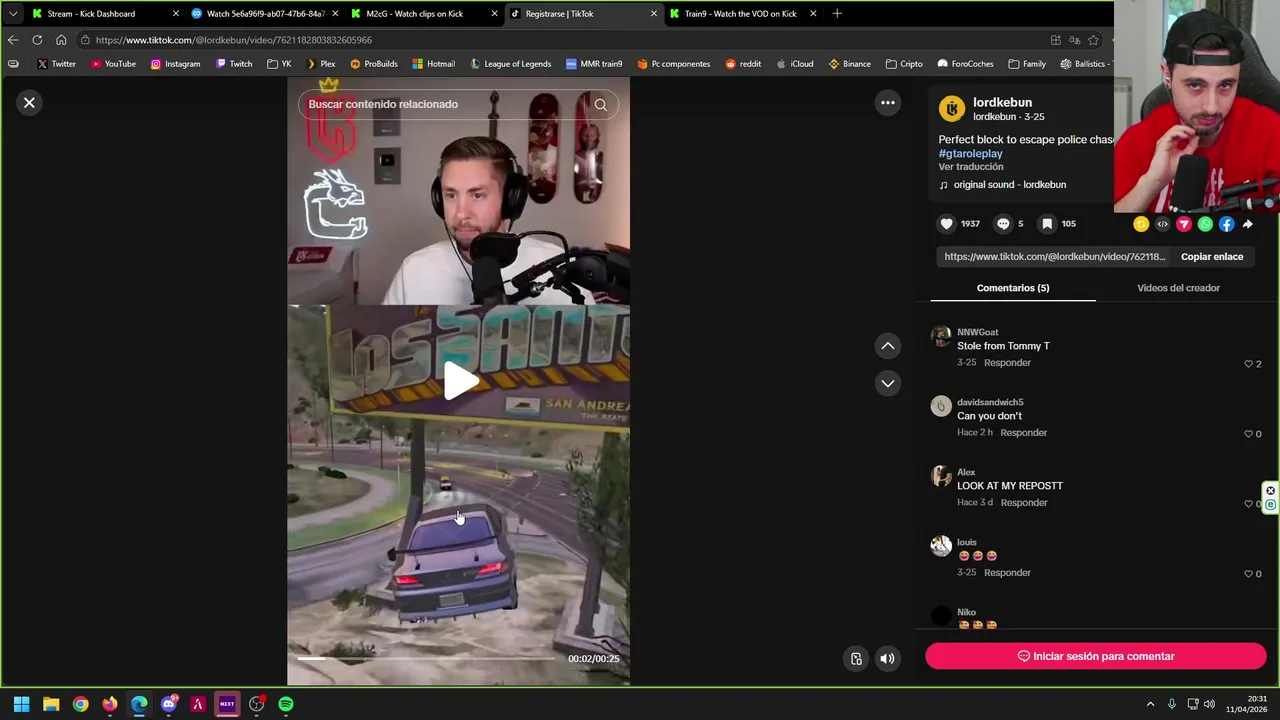The height and width of the screenshot is (720, 1280).
Task: Like NNWGoat's comment heart
Action: [1248, 364]
